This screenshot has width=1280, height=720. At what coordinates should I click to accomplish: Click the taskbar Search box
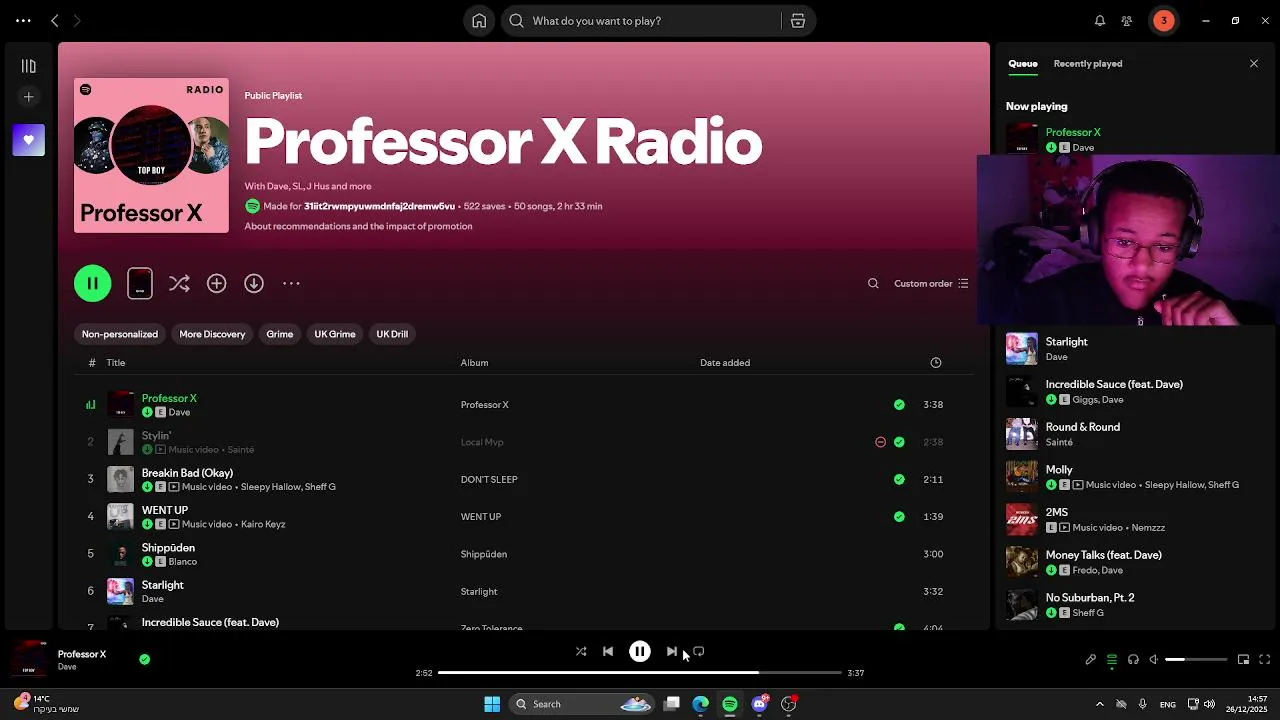582,704
